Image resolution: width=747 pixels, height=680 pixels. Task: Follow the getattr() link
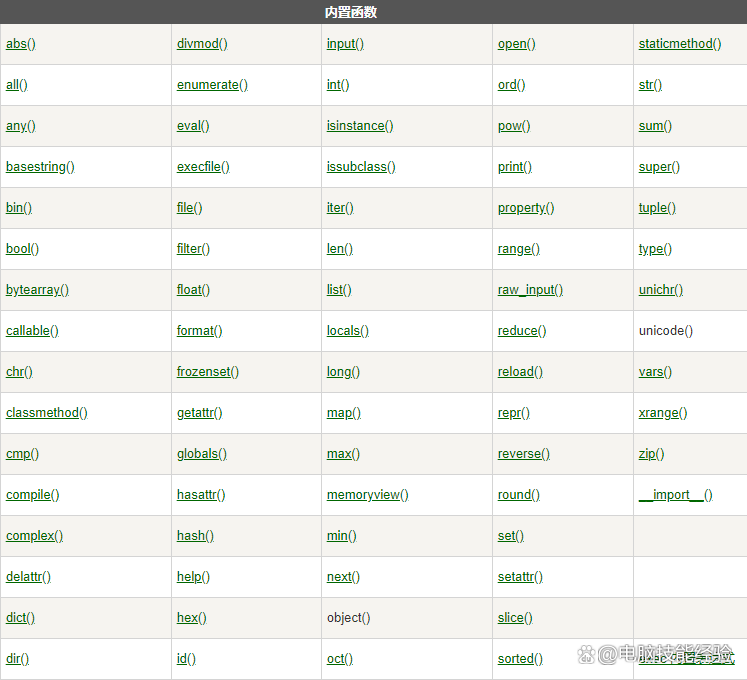click(x=199, y=413)
